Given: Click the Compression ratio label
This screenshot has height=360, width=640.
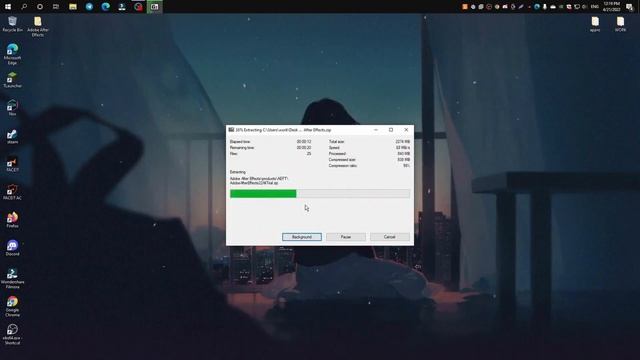Looking at the screenshot, I should (x=343, y=166).
